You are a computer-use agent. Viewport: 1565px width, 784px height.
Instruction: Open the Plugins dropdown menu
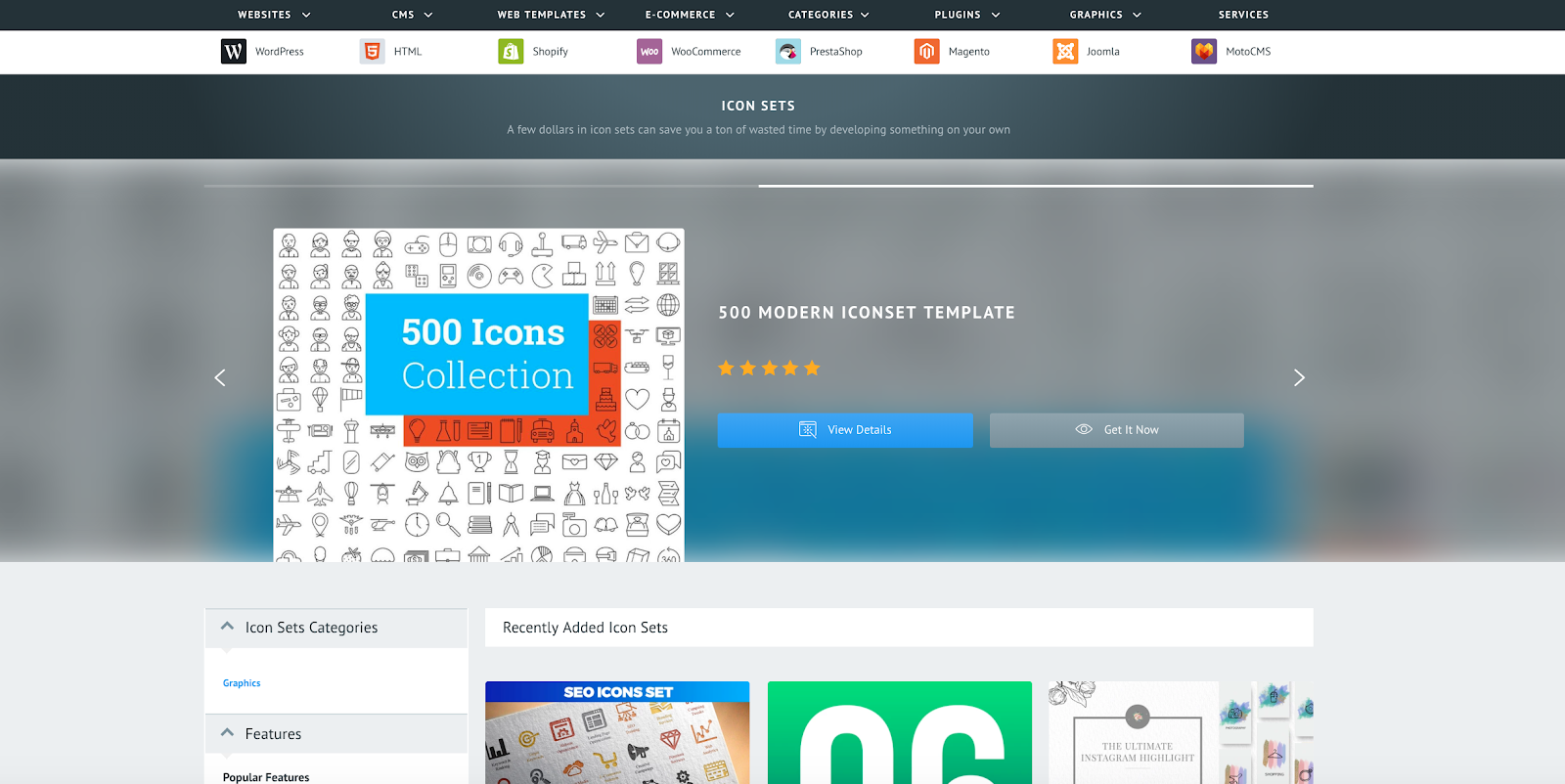(967, 15)
